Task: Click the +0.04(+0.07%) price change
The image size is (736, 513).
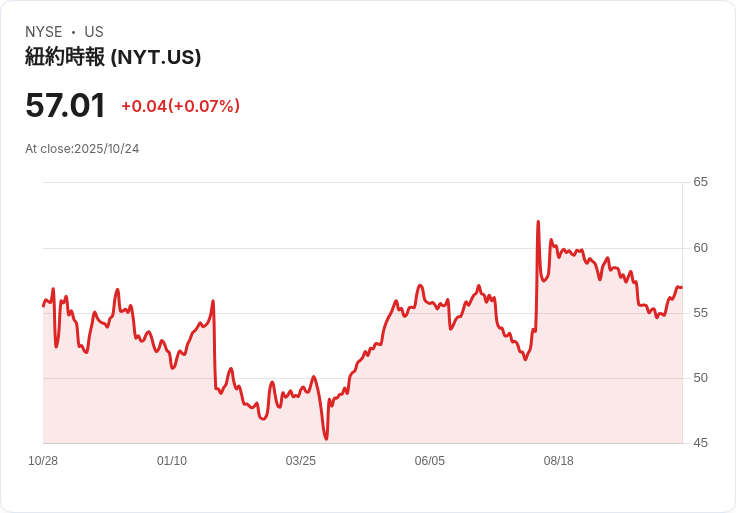Action: [180, 106]
